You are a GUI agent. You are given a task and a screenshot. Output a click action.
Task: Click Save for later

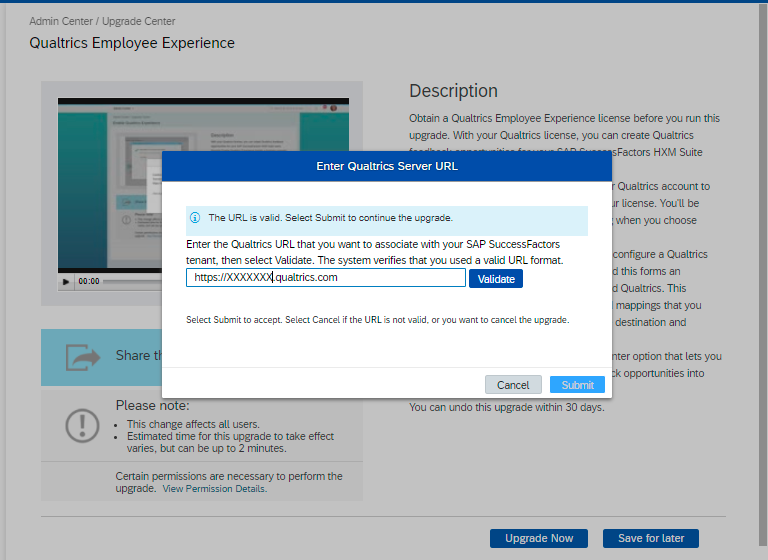651,538
